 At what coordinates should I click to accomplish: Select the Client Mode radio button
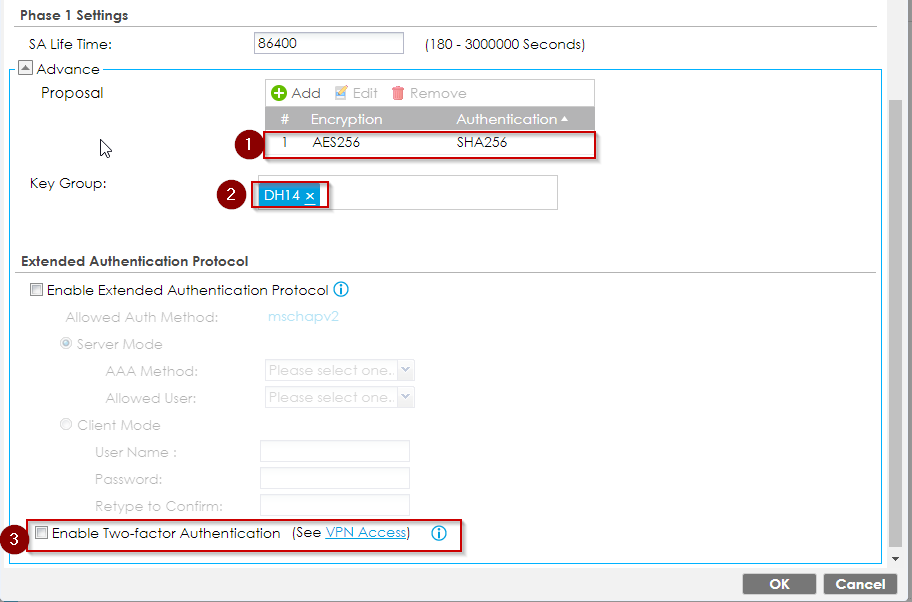coord(66,425)
